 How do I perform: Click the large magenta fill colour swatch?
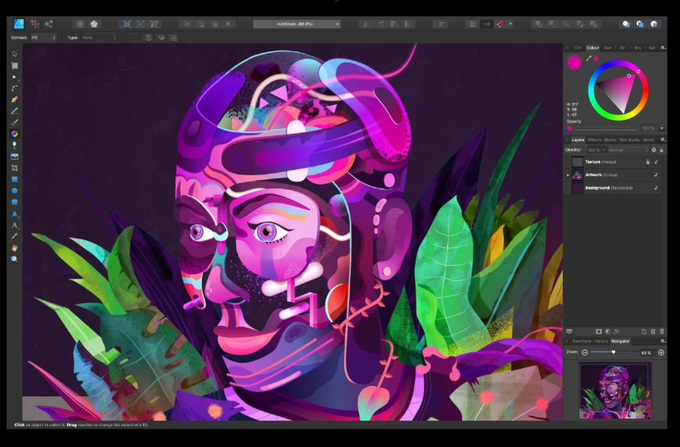tap(575, 62)
